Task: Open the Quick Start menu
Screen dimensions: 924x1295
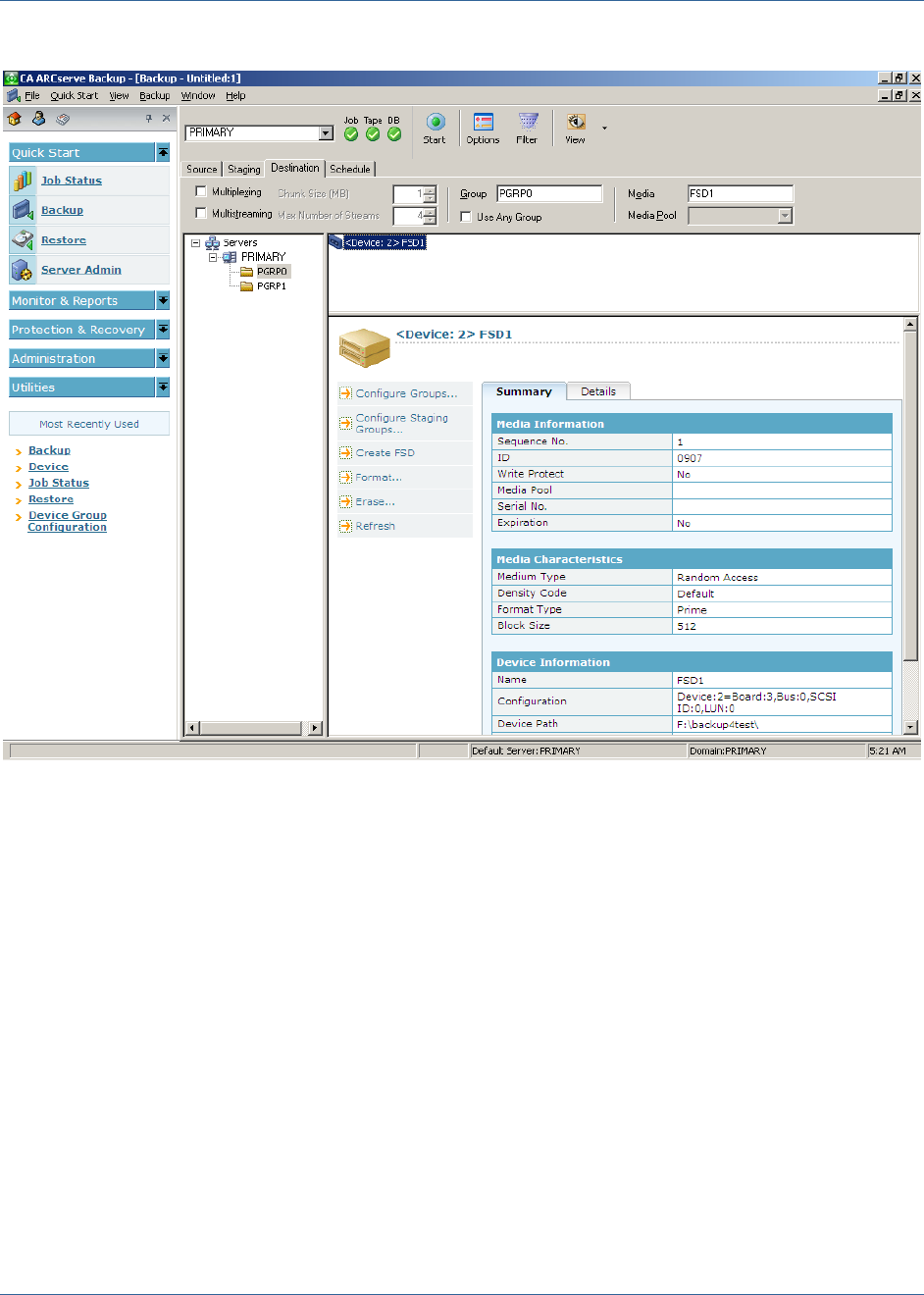Action: [x=75, y=96]
